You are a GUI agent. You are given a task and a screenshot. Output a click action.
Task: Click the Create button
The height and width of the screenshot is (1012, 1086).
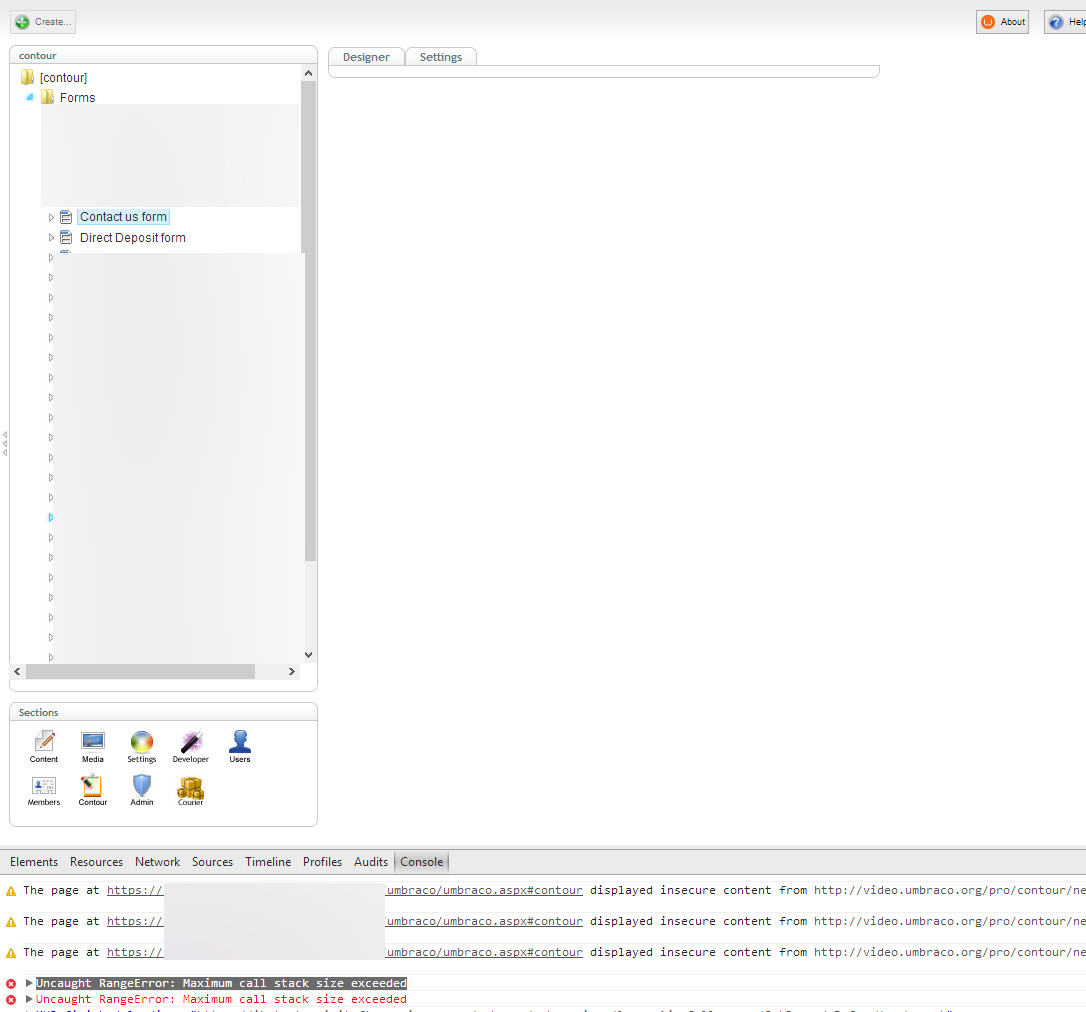[x=43, y=22]
